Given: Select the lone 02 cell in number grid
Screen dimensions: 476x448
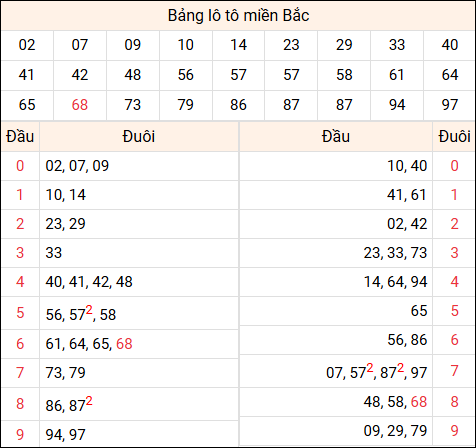Looking at the screenshot, I should (x=27, y=45).
